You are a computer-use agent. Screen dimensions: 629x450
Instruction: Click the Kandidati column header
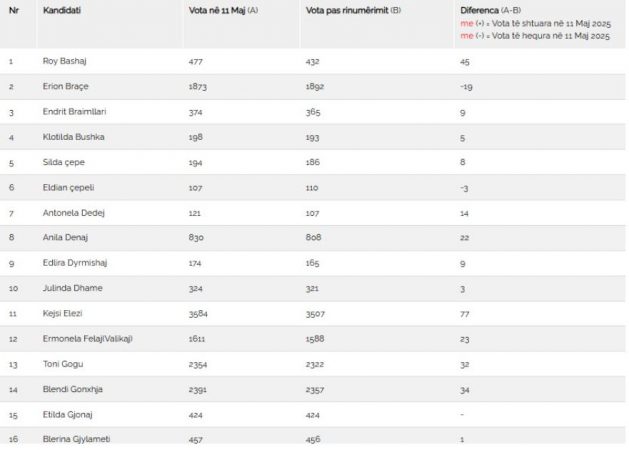pos(62,10)
